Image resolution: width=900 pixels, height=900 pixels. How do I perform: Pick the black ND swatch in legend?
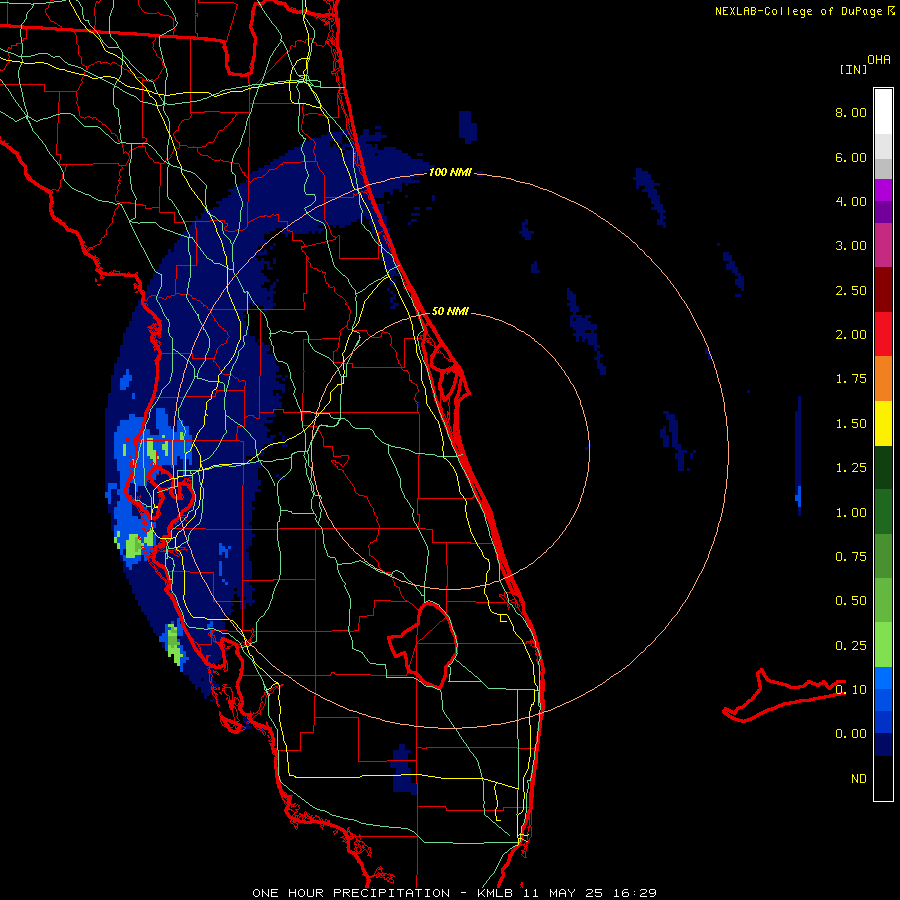tap(883, 778)
